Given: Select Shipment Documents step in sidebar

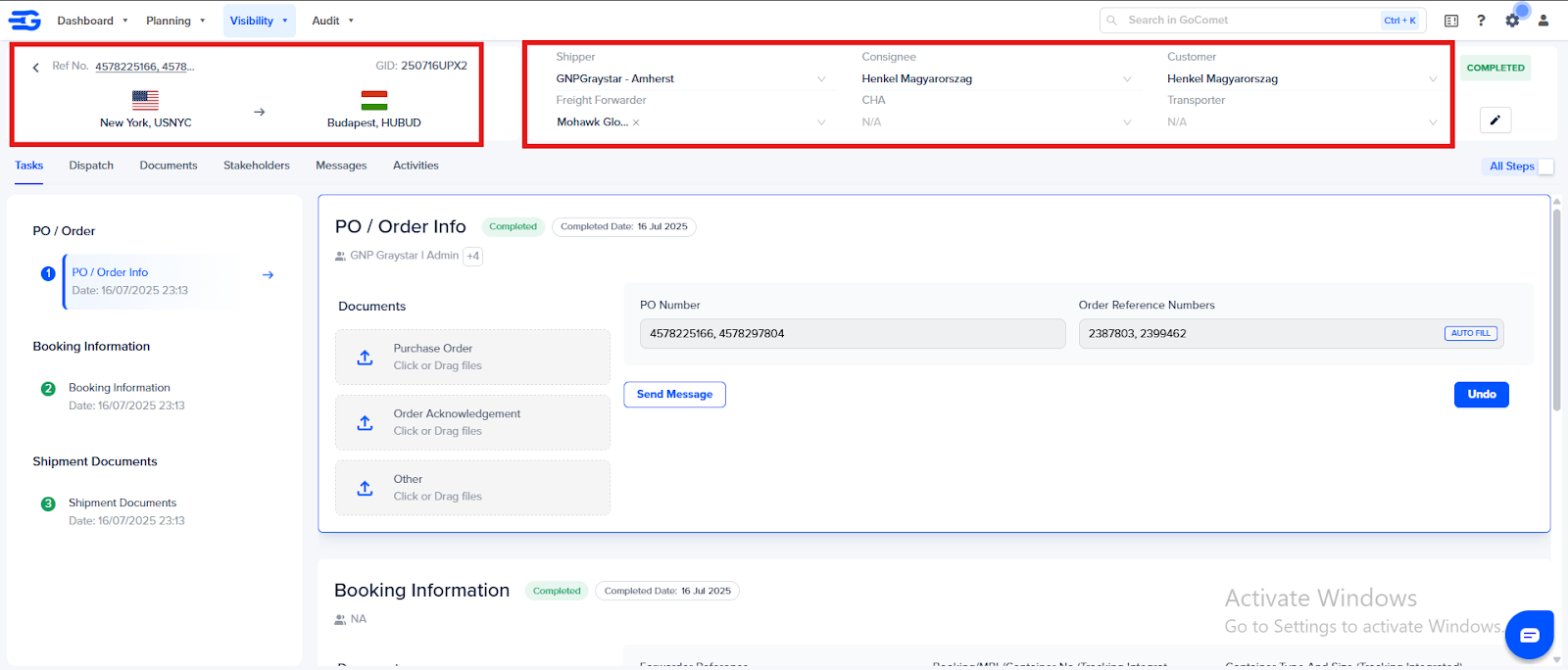Looking at the screenshot, I should (126, 511).
